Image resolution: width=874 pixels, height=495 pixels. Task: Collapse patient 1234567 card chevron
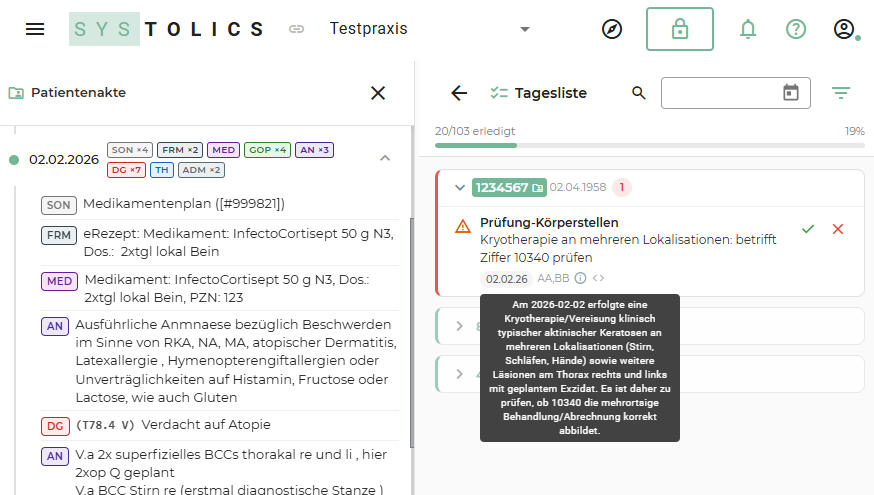tap(460, 187)
